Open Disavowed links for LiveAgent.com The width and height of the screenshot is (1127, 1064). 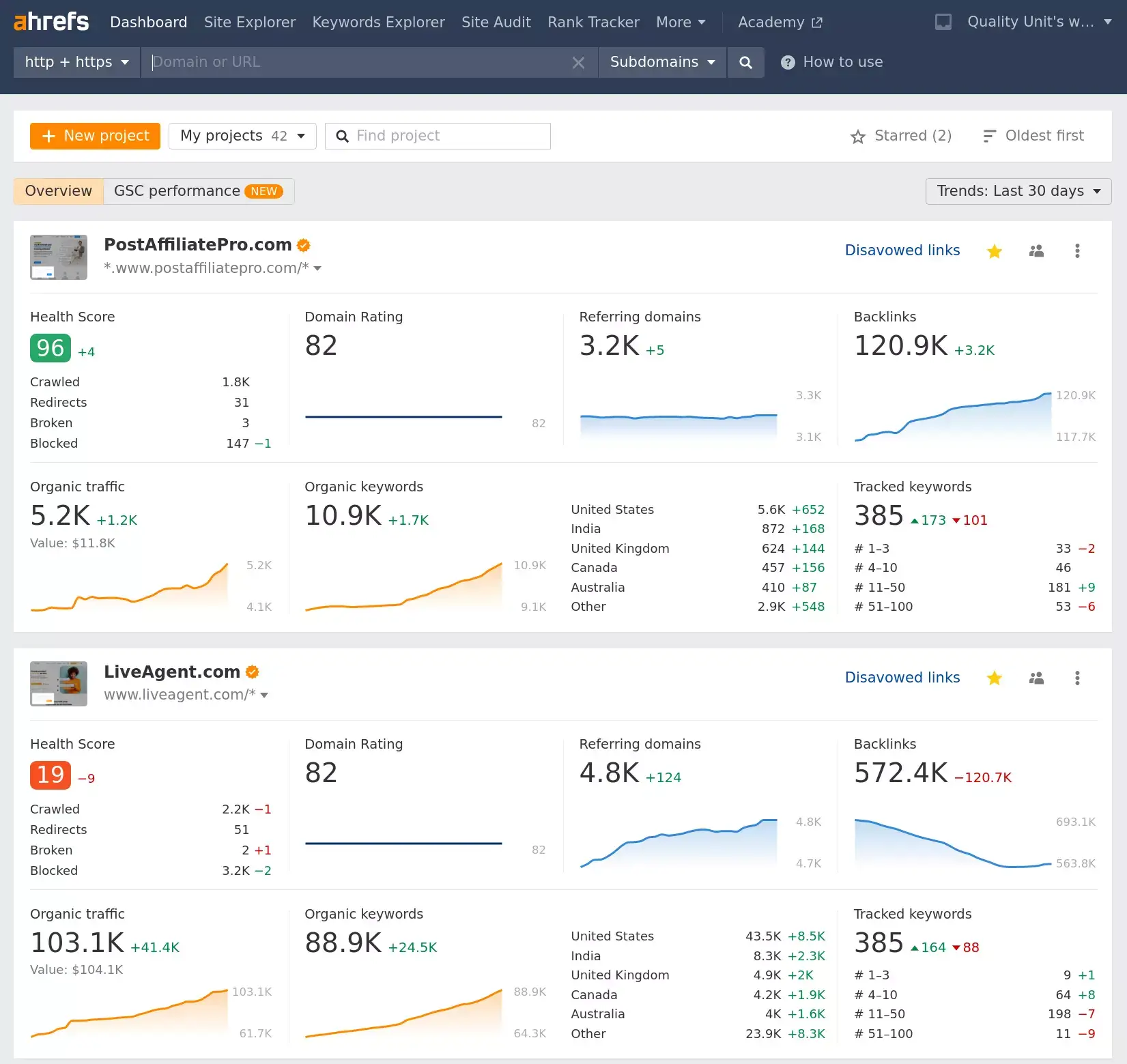pyautogui.click(x=902, y=677)
